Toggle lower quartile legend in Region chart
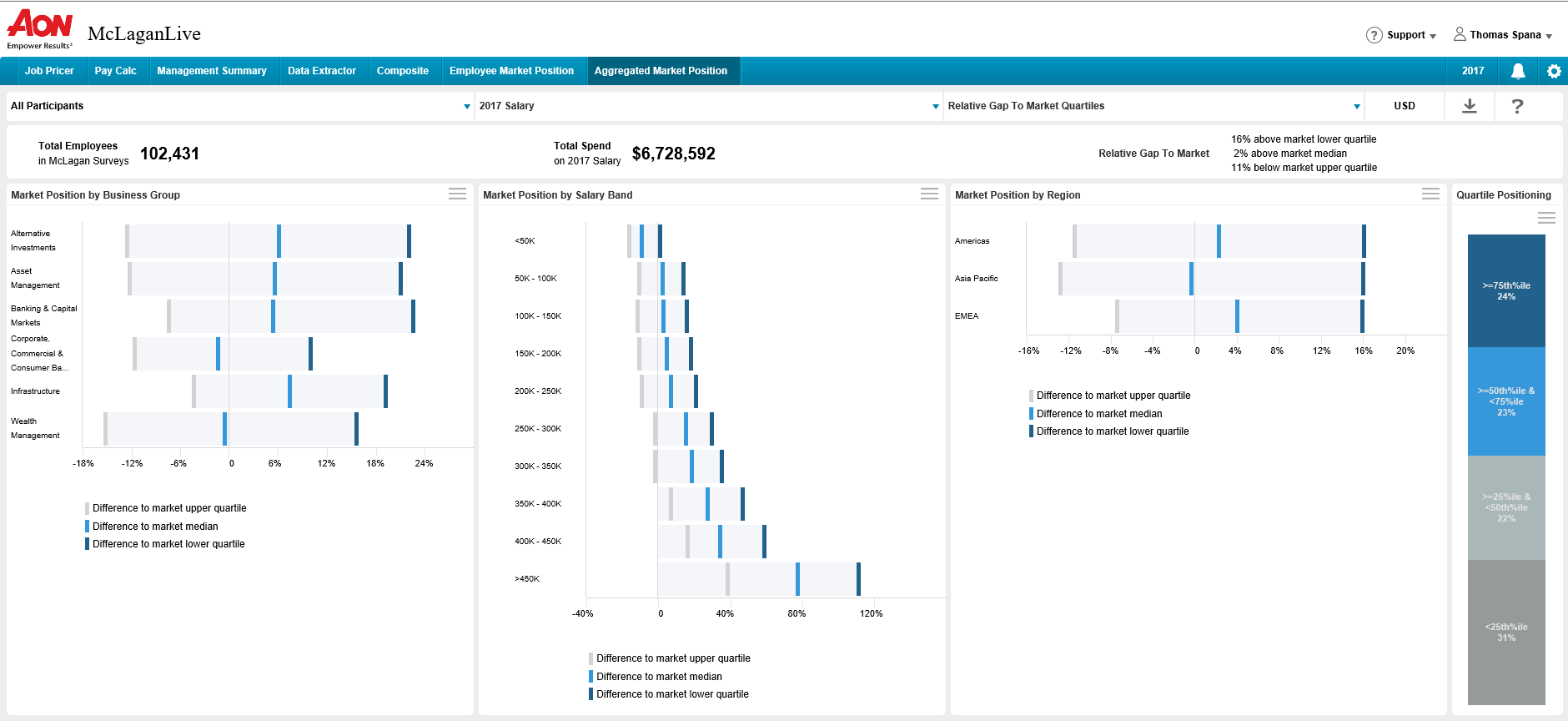The image size is (1568, 721). [1108, 431]
